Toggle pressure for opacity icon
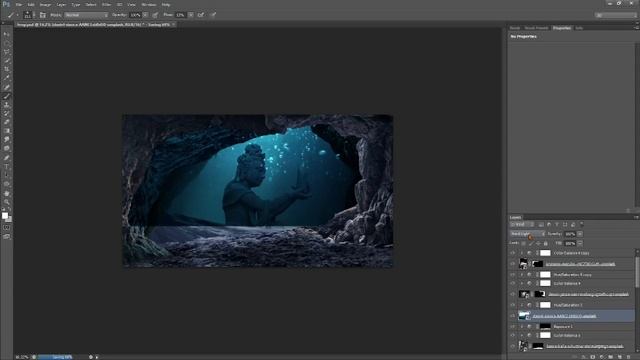The height and width of the screenshot is (360, 640). point(155,15)
